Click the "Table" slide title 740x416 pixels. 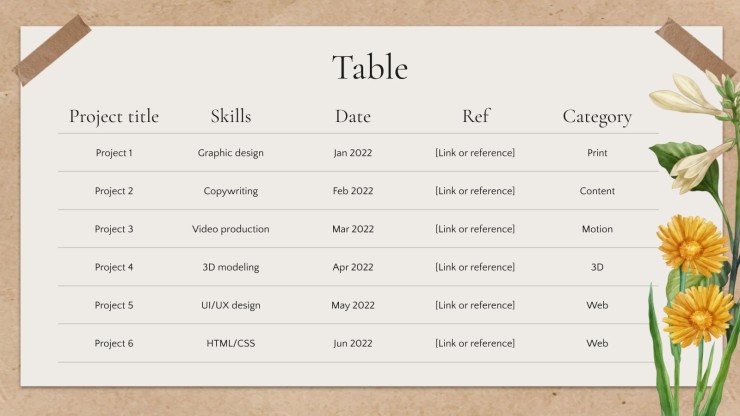(370, 67)
